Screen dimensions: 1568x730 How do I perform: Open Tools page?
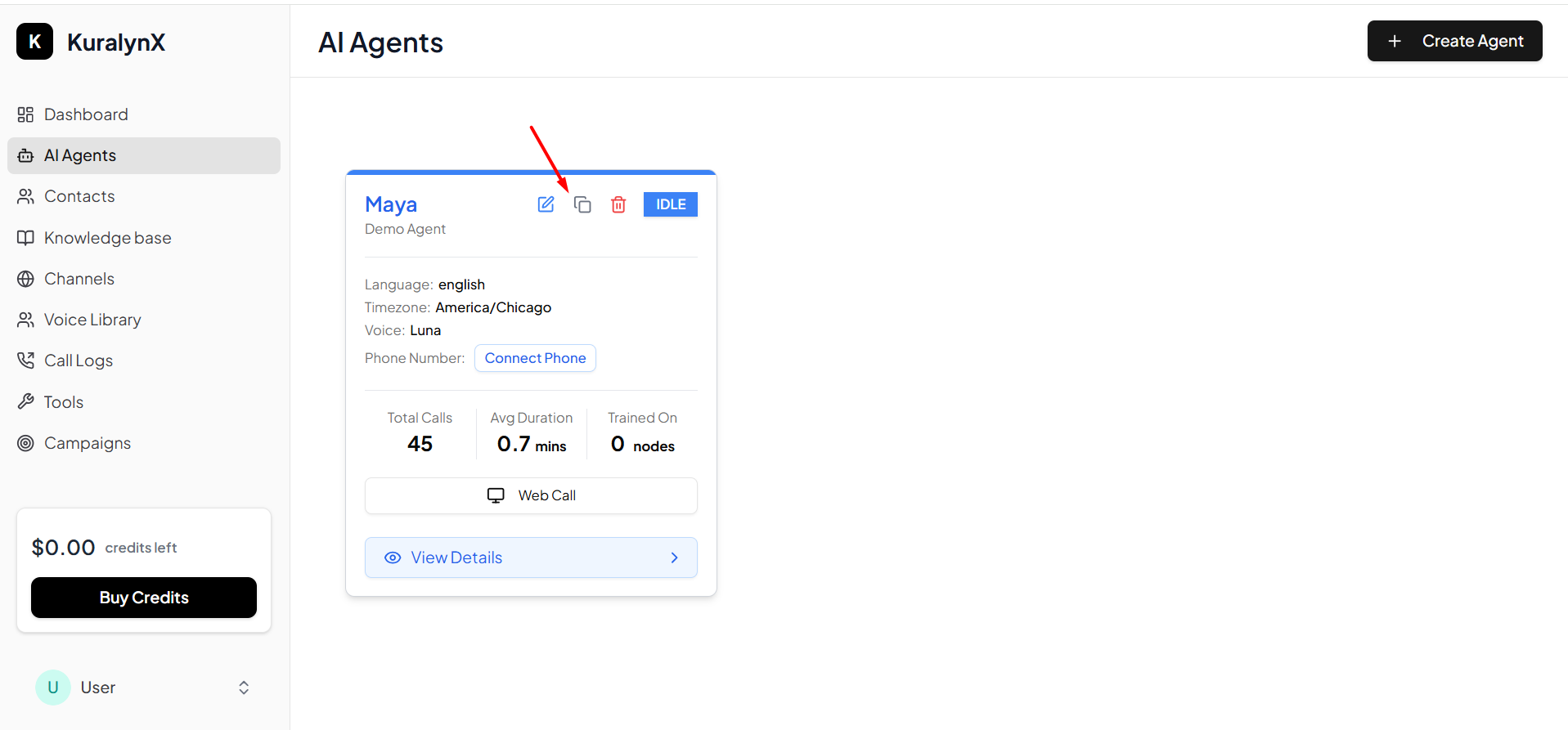tap(144, 402)
